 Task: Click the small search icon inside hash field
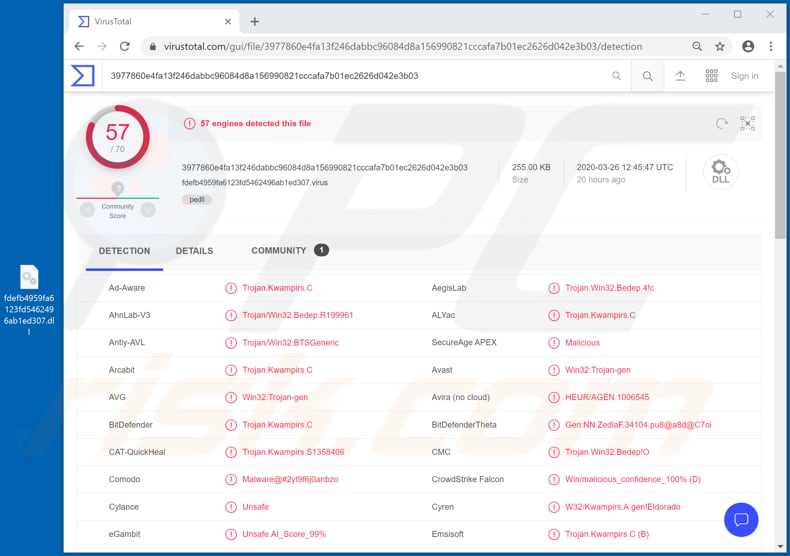coord(616,76)
